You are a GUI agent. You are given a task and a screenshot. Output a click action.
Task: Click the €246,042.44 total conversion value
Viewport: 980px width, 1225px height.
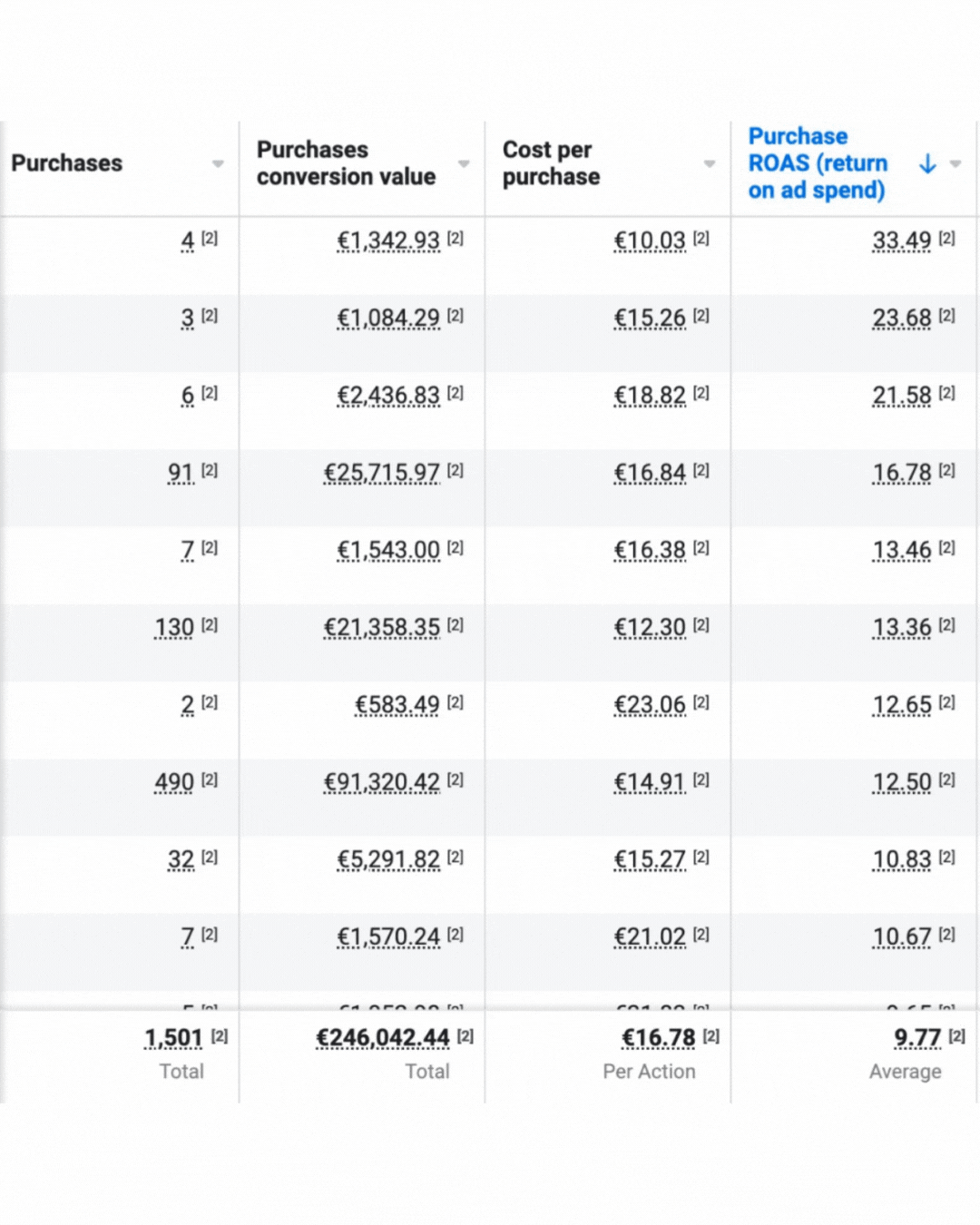(x=383, y=1037)
